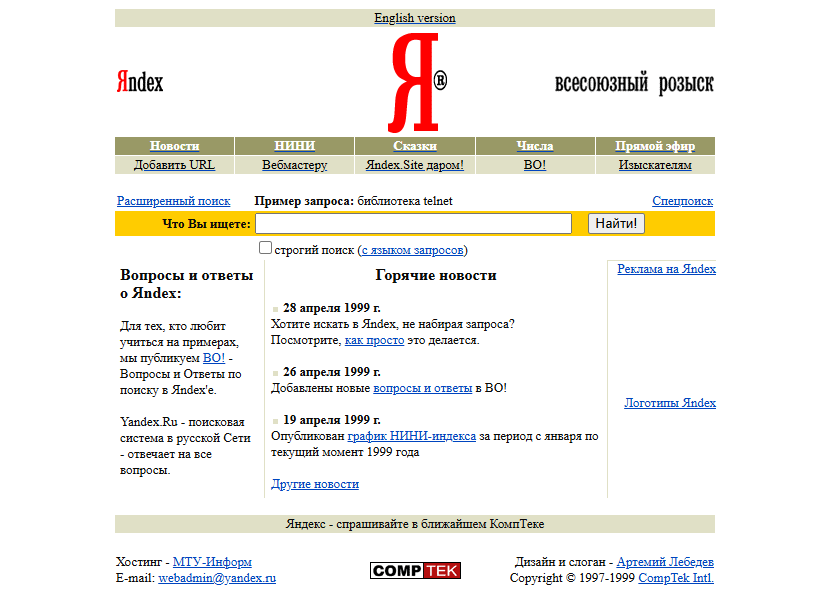View Другие новости
This screenshot has height=600, width=830.
[x=315, y=483]
